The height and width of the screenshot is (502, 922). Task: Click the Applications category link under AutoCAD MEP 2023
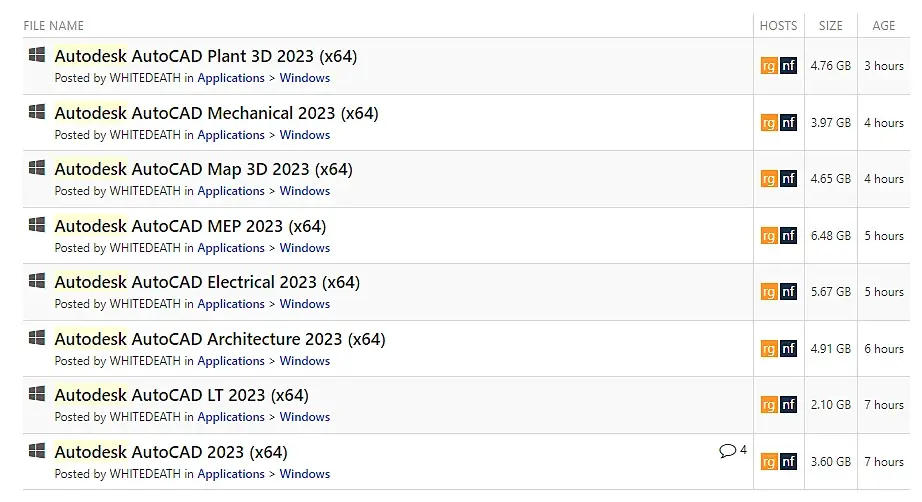pyautogui.click(x=231, y=248)
